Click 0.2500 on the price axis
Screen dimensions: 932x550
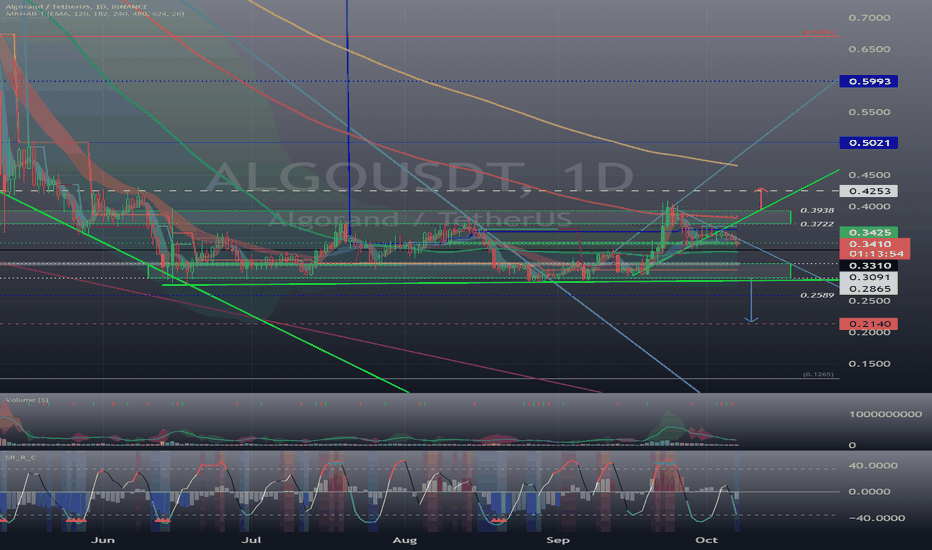[x=869, y=301]
